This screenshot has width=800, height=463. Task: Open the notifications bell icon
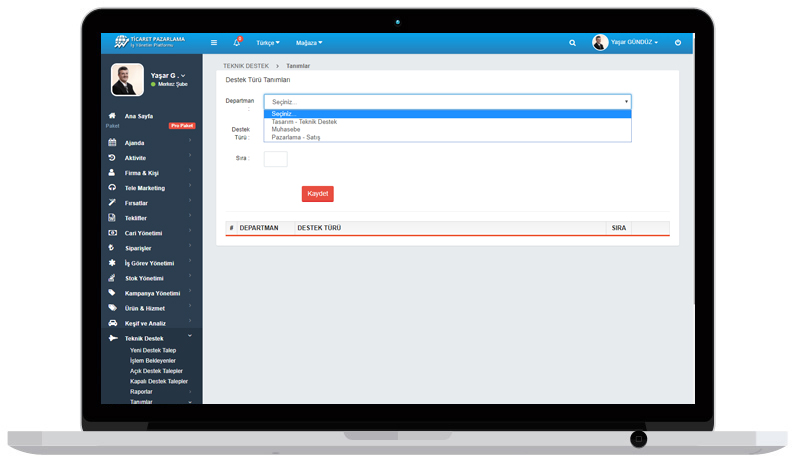tap(237, 42)
